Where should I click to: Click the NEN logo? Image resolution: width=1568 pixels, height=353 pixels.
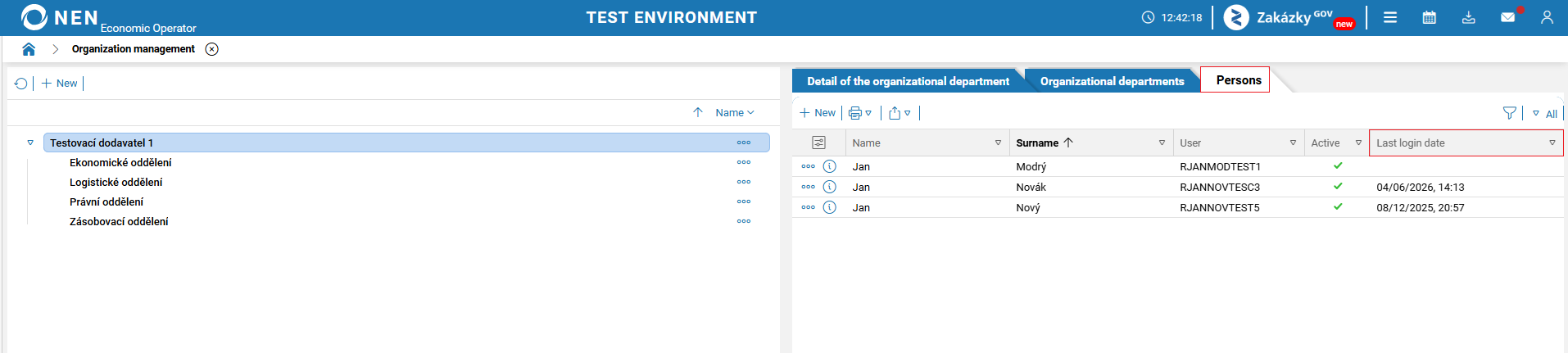pos(59,17)
